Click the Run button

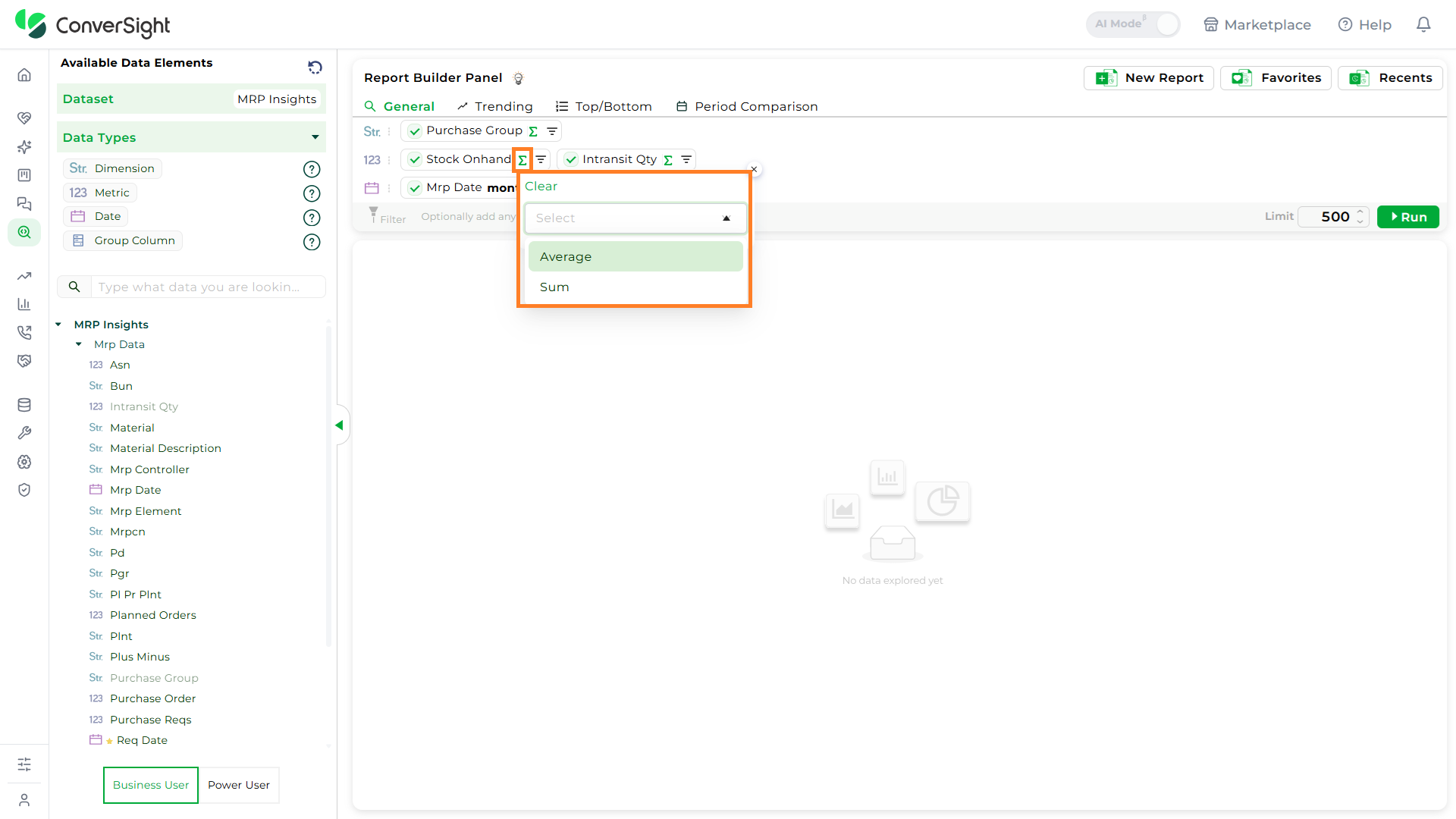tap(1408, 217)
